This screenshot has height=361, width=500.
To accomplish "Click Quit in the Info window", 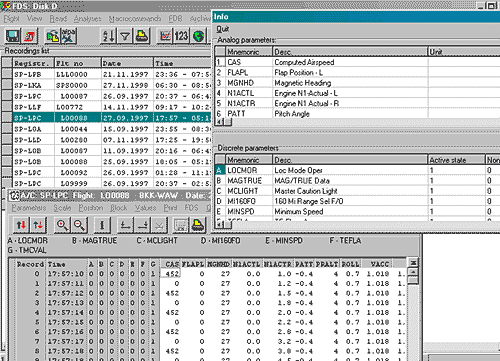I will point(222,29).
